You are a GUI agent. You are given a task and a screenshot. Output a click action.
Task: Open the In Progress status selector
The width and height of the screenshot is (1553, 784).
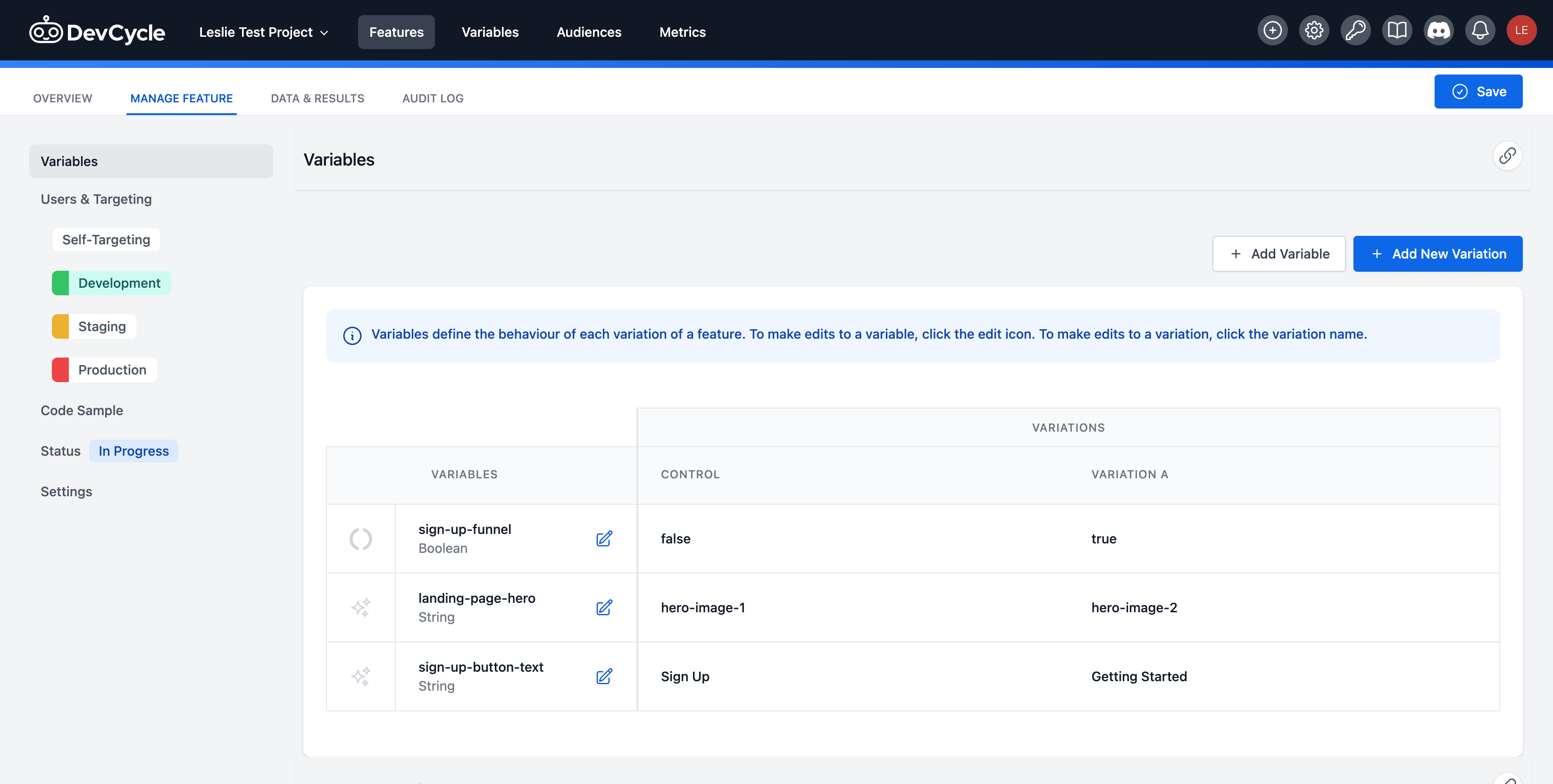pos(133,451)
